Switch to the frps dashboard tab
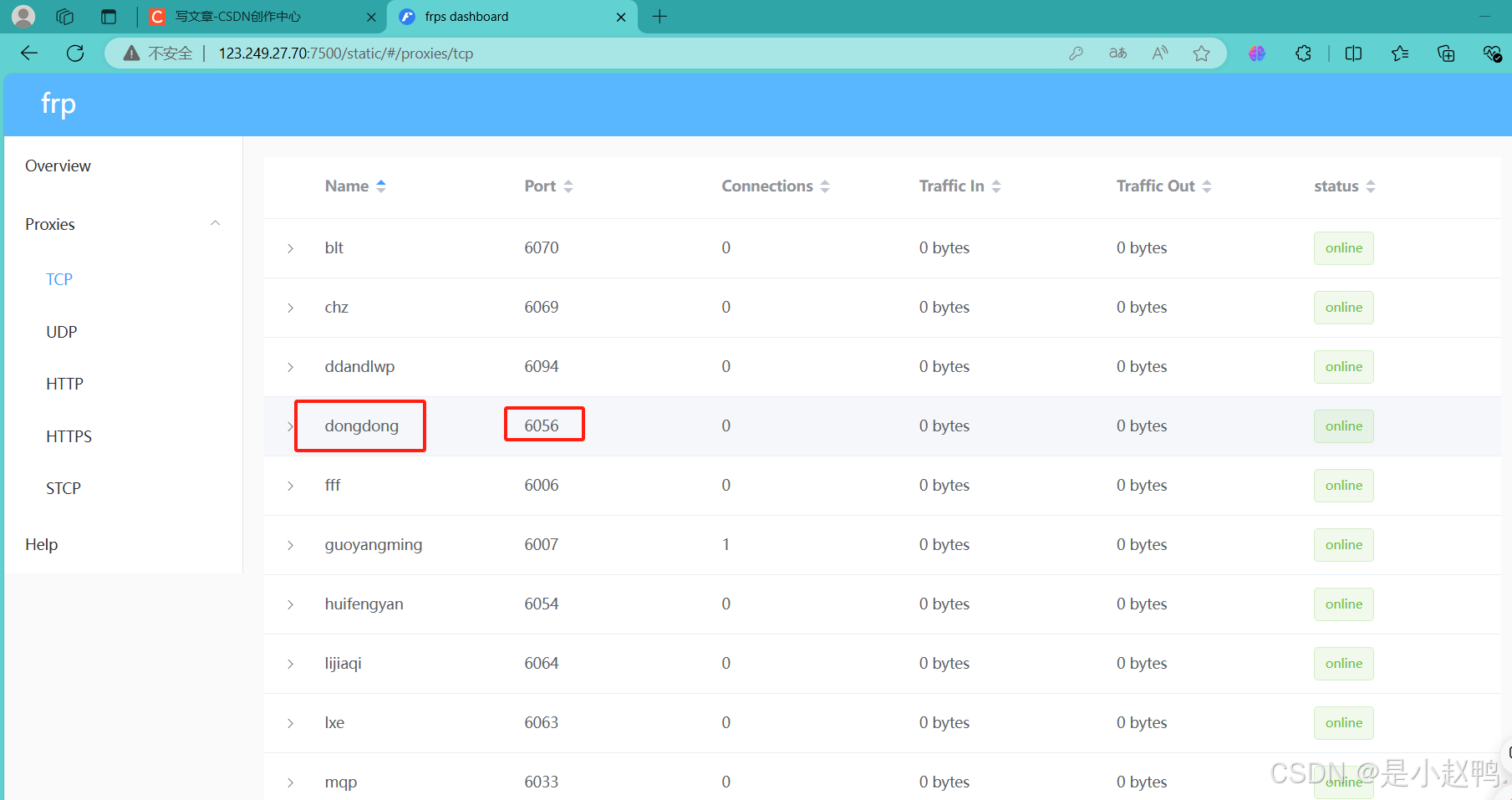Screen dimensions: 1512x800 512,17
